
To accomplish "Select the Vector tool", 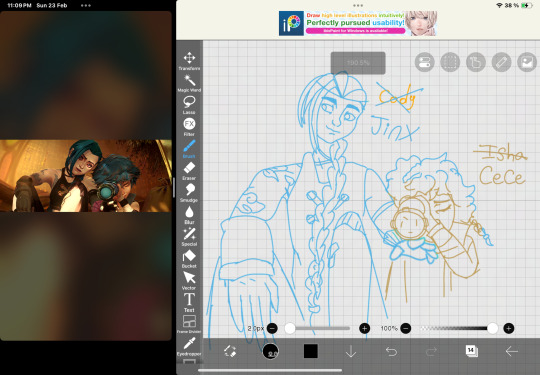I will point(189,281).
